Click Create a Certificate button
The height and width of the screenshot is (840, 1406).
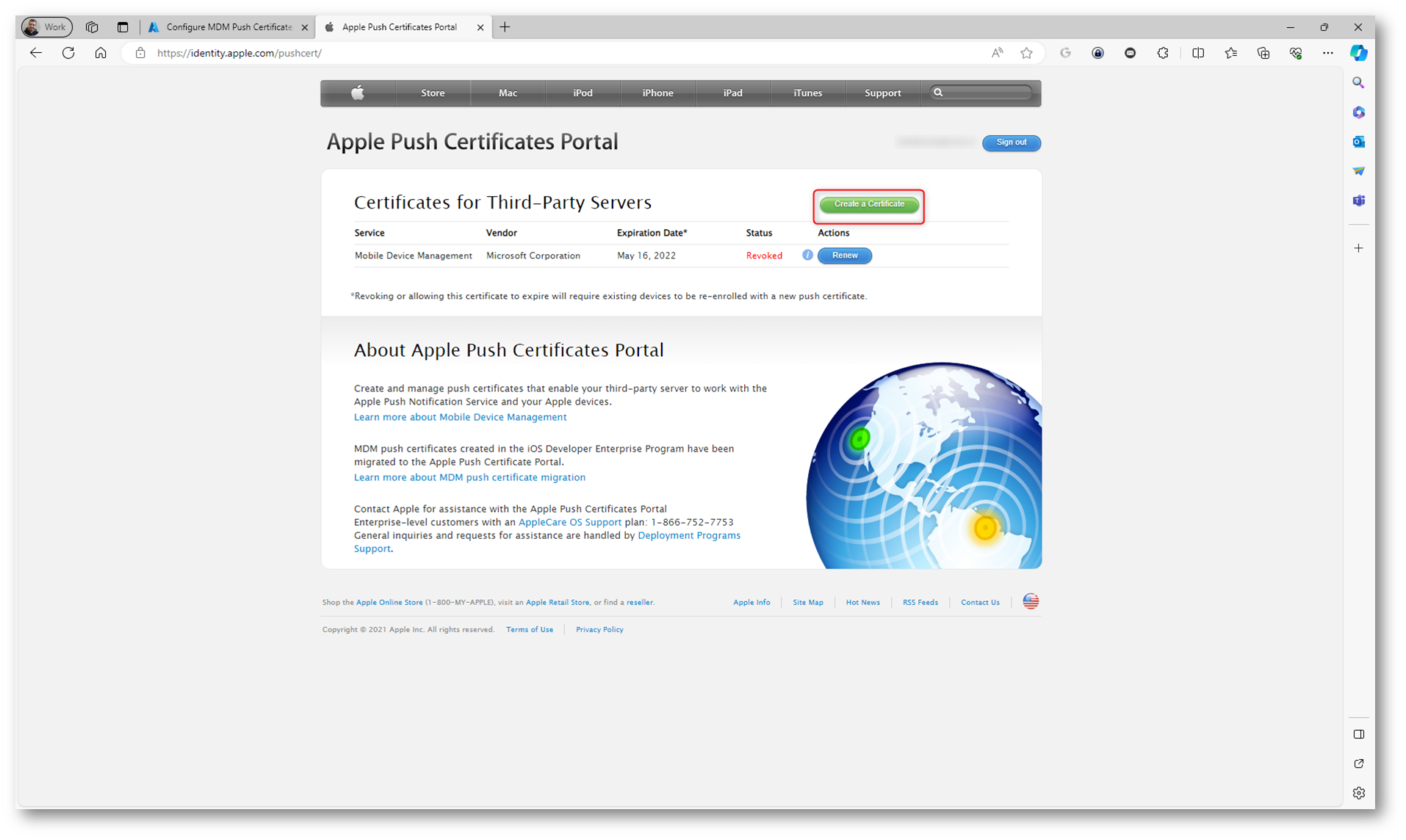coord(869,204)
